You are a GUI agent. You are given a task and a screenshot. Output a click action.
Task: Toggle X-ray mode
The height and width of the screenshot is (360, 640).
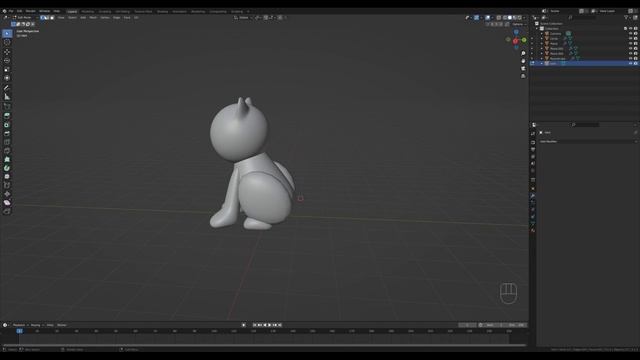499,18
